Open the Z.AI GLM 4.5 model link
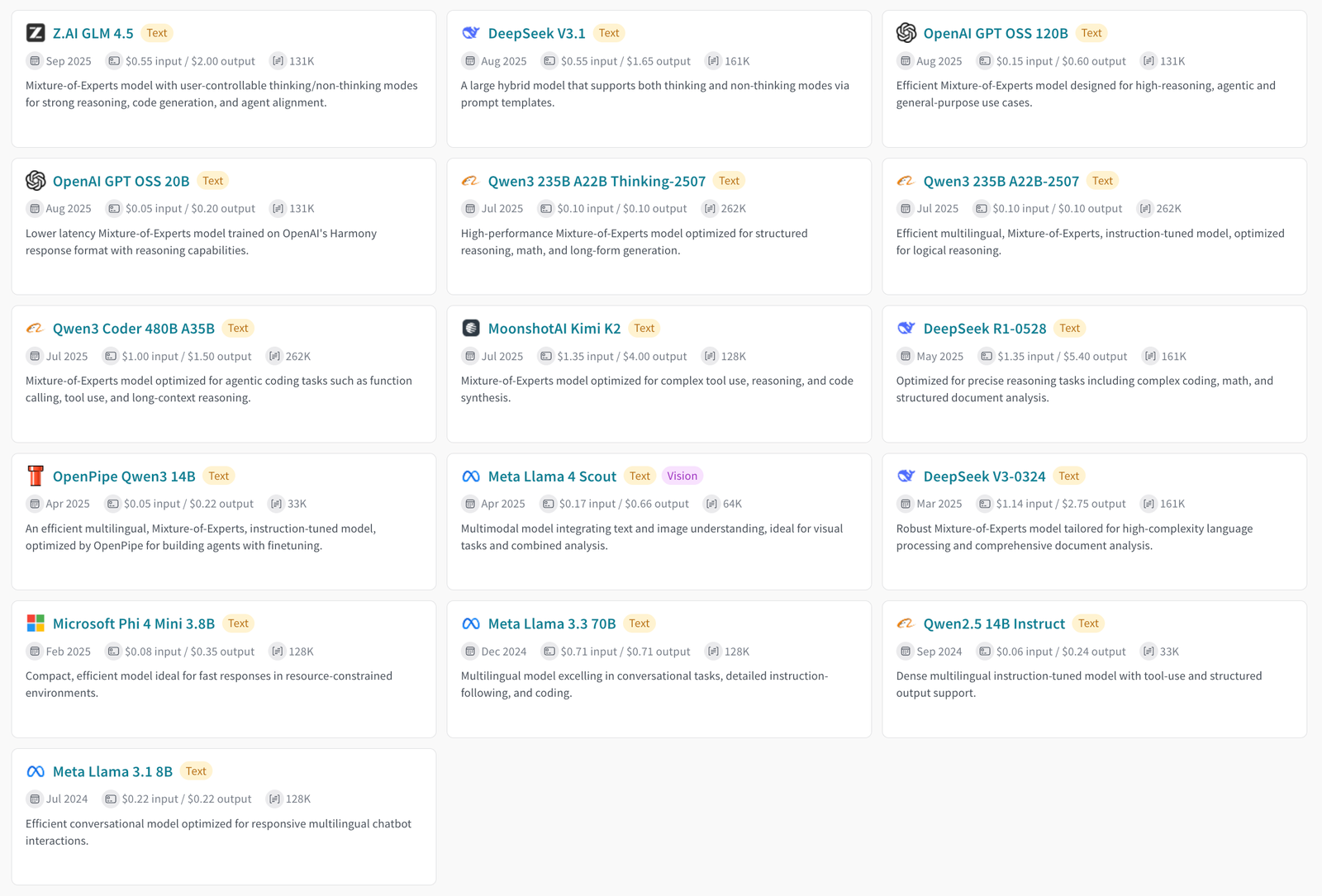The image size is (1322, 896). pyautogui.click(x=93, y=33)
